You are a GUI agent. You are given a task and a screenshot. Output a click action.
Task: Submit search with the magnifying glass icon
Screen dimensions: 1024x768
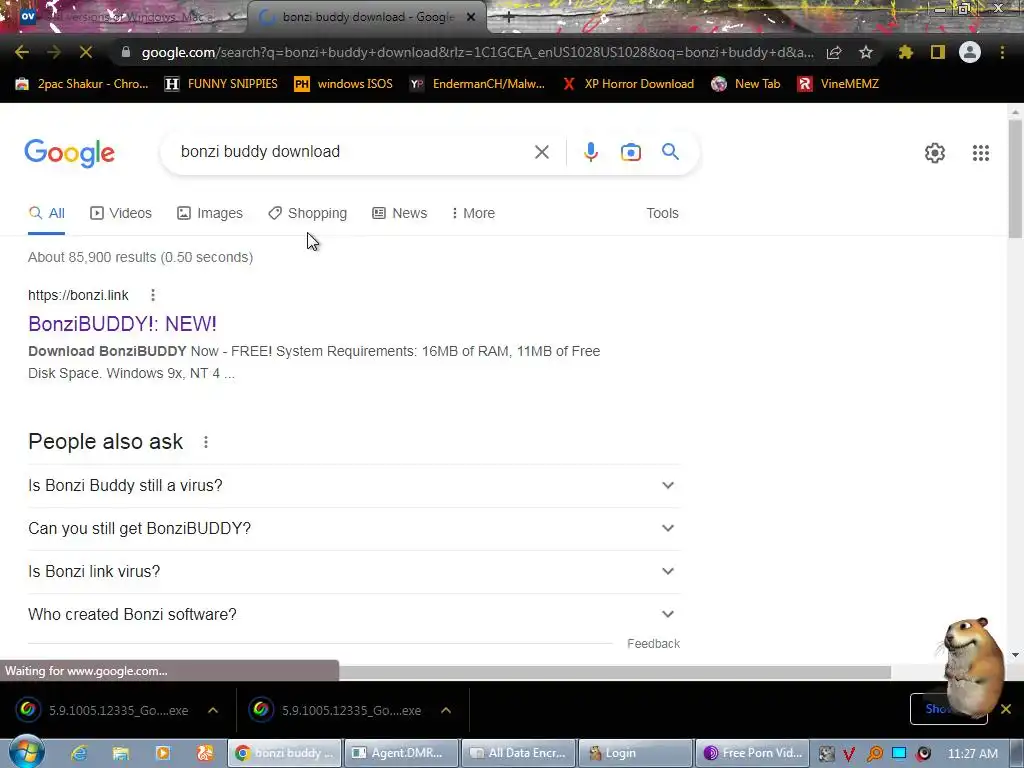pyautogui.click(x=670, y=152)
